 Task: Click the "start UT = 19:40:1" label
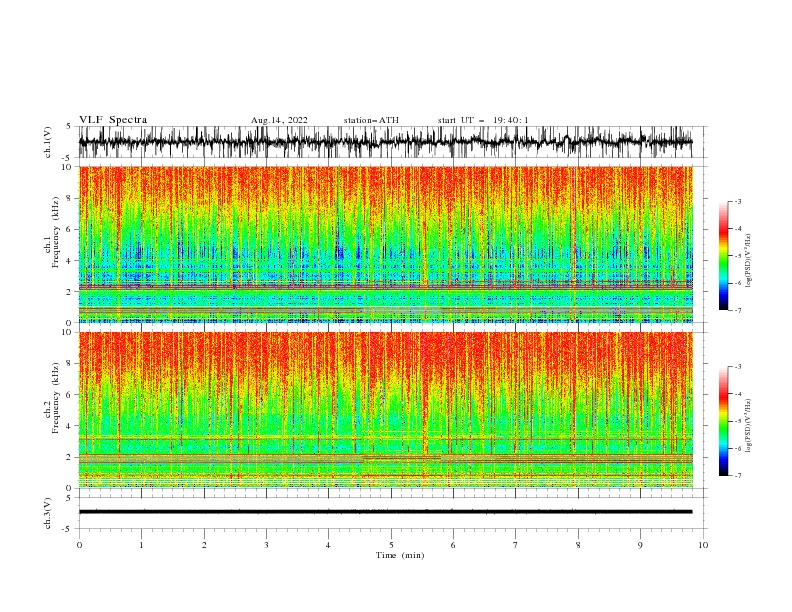coord(483,120)
